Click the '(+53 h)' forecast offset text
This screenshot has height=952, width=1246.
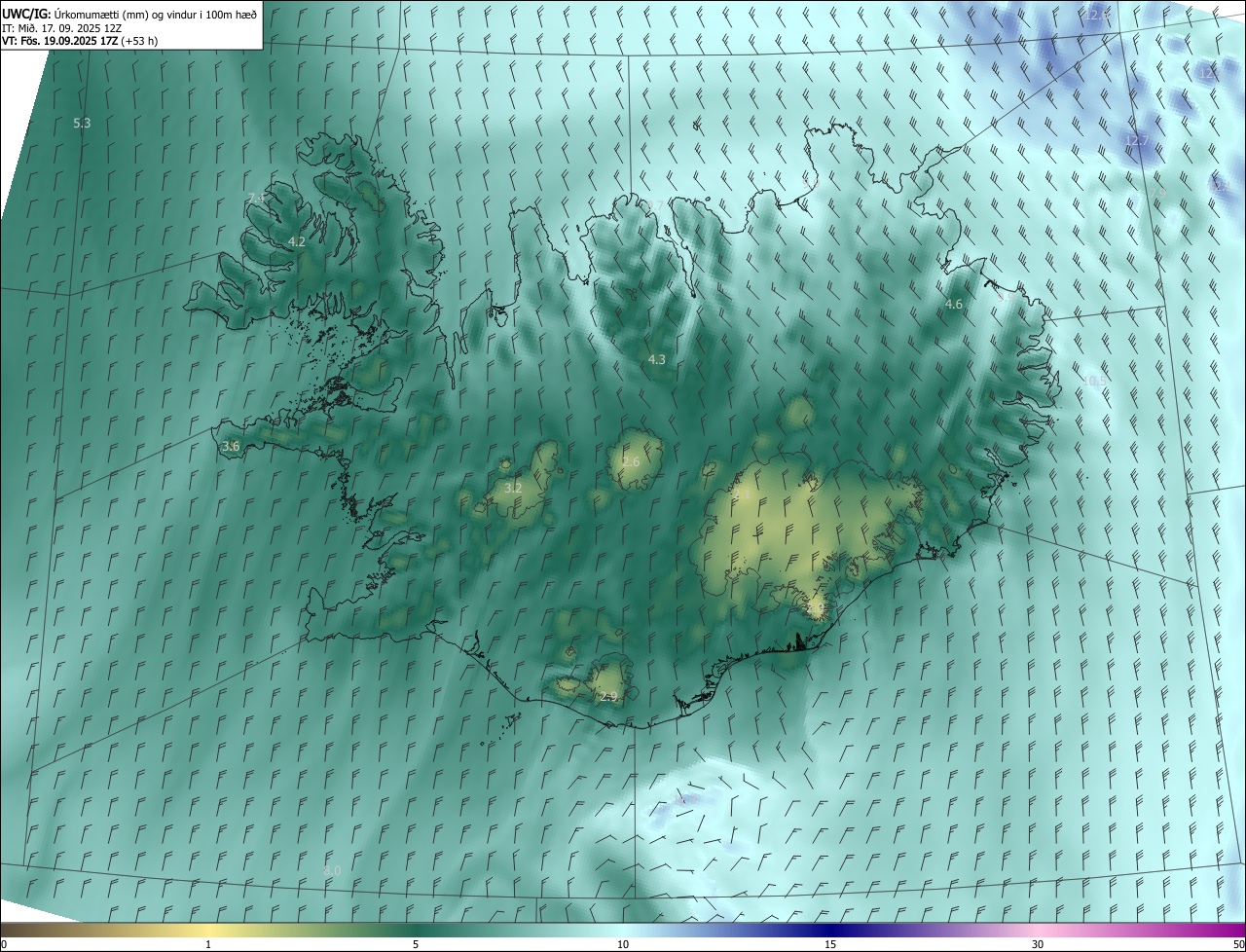point(140,41)
